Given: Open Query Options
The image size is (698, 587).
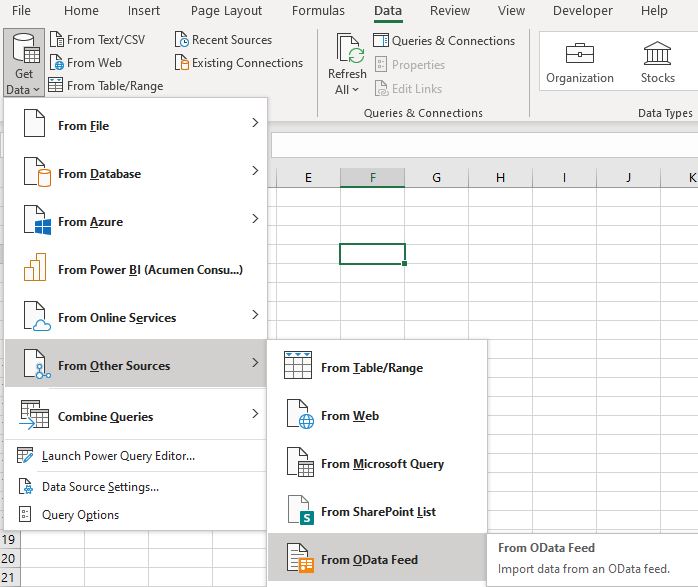Looking at the screenshot, I should (136, 514).
